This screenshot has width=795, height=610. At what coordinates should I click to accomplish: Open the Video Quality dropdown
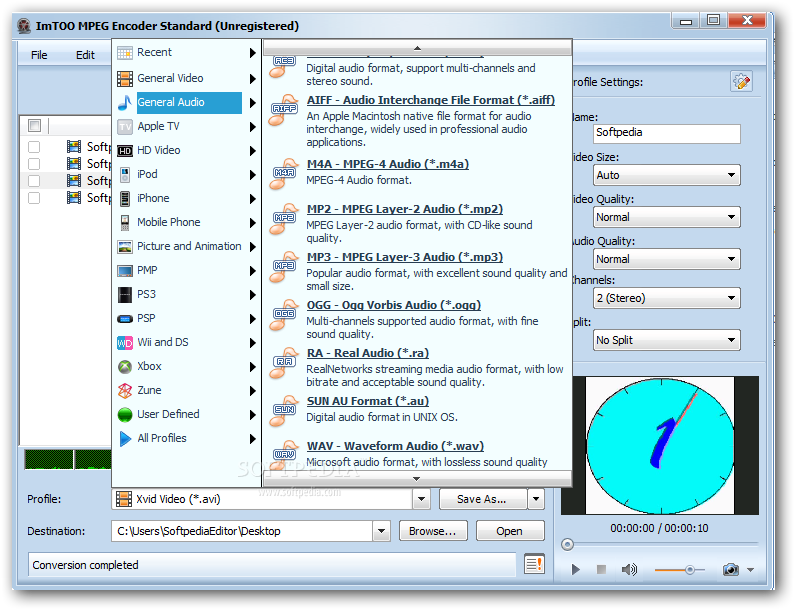click(667, 218)
